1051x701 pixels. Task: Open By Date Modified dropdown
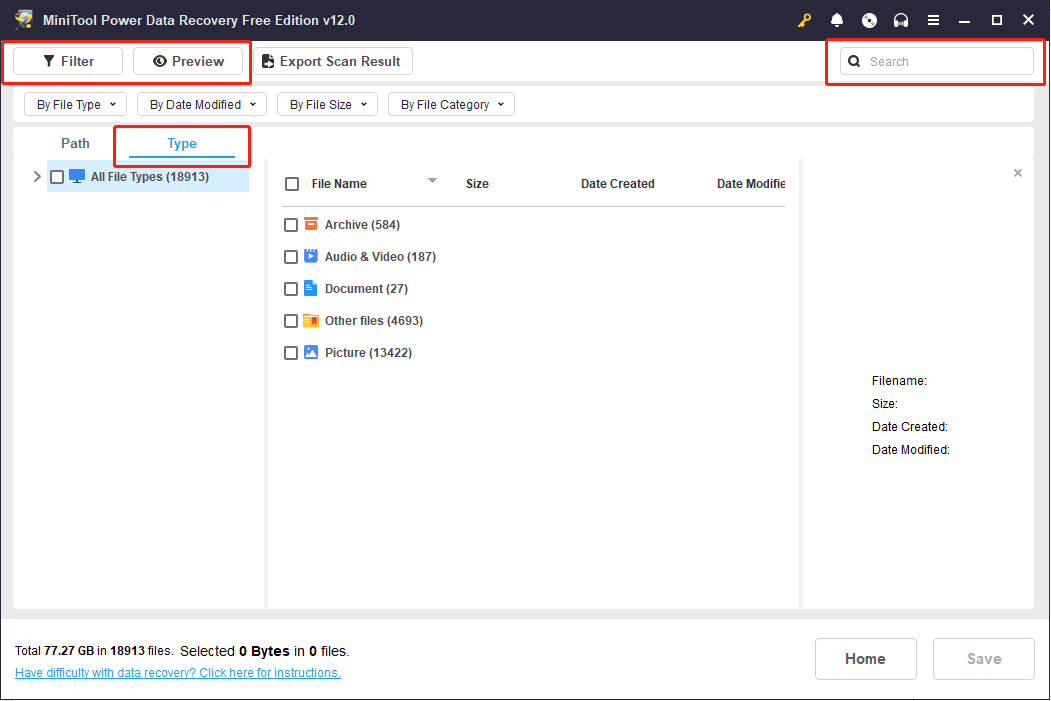[x=202, y=105]
